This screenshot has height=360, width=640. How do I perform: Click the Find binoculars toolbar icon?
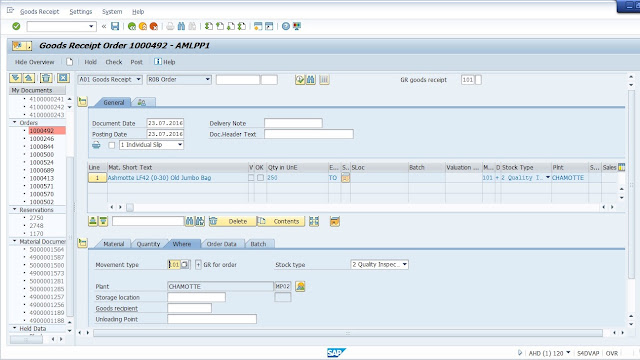click(181, 26)
